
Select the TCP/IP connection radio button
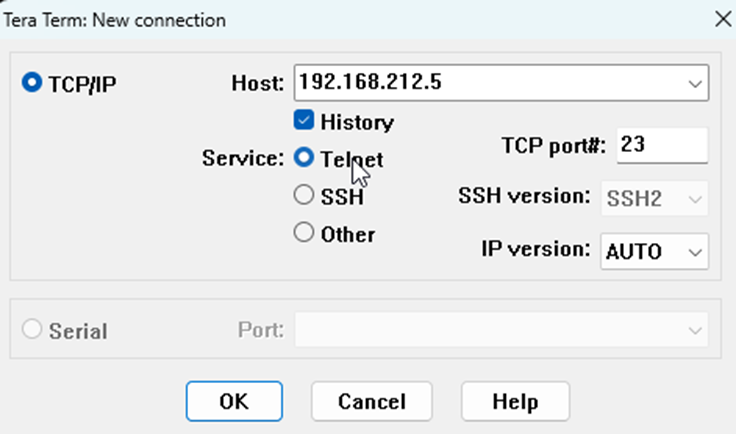pyautogui.click(x=32, y=82)
